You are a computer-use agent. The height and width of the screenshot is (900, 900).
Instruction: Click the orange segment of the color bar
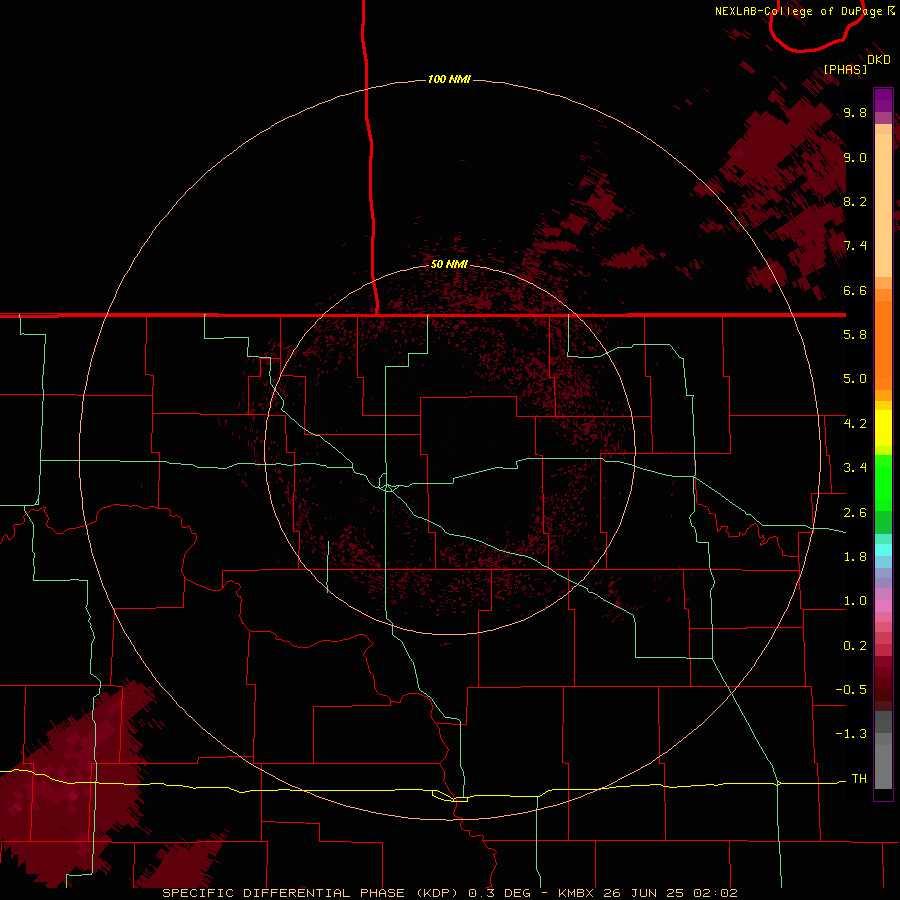(x=883, y=346)
